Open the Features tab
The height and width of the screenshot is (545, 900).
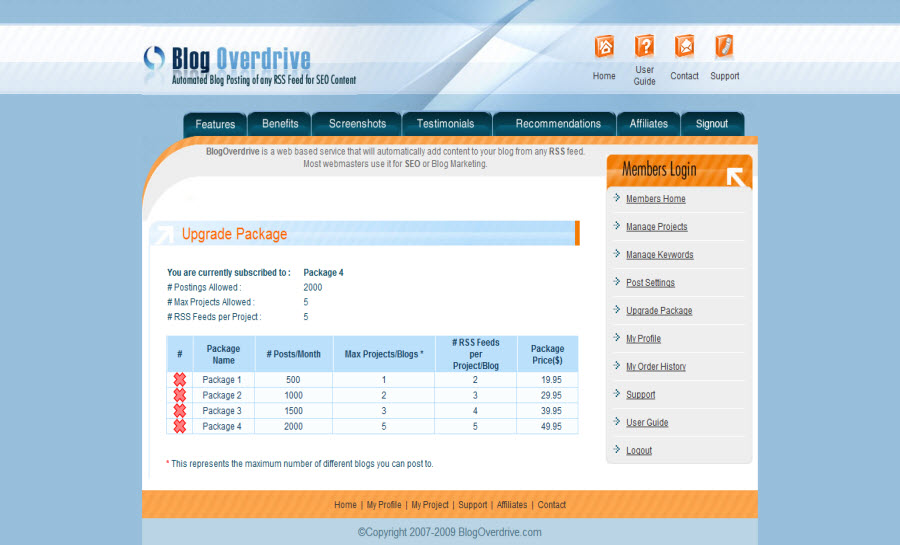point(215,124)
